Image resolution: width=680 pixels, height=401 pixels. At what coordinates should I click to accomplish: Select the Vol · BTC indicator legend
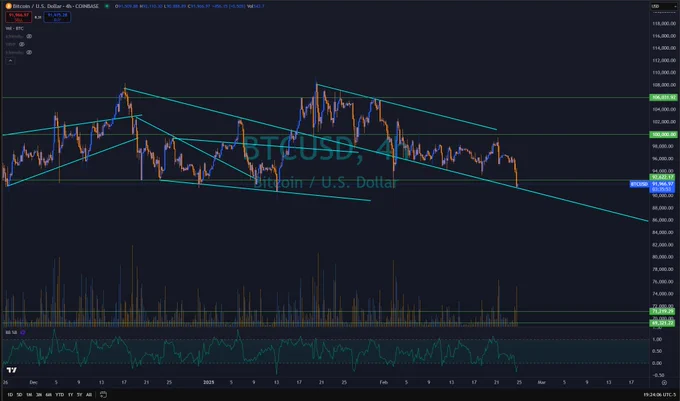(x=15, y=28)
